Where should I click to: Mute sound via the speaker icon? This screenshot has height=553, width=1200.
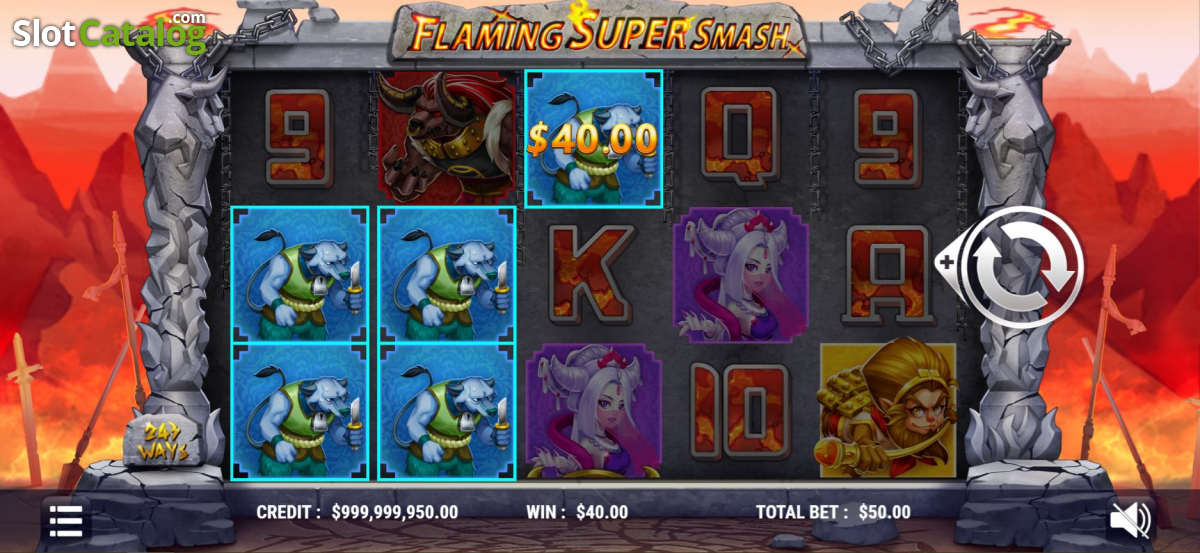click(x=1131, y=520)
